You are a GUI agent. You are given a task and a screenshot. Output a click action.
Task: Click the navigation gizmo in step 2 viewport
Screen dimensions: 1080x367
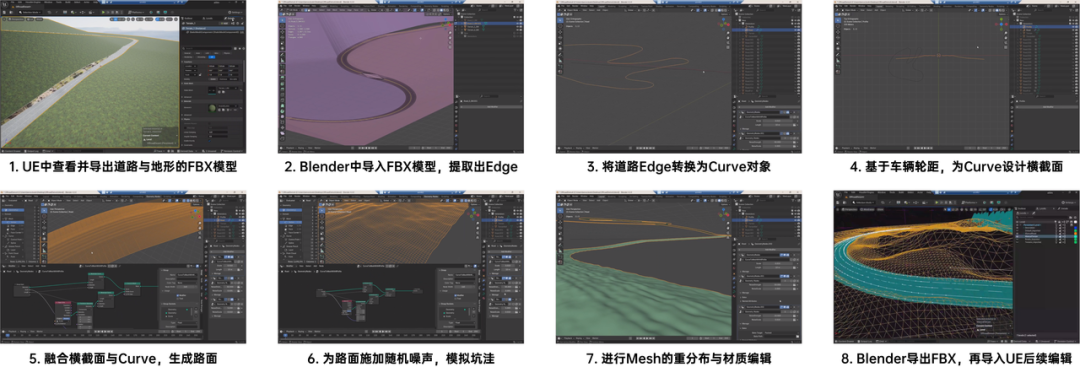(x=446, y=24)
